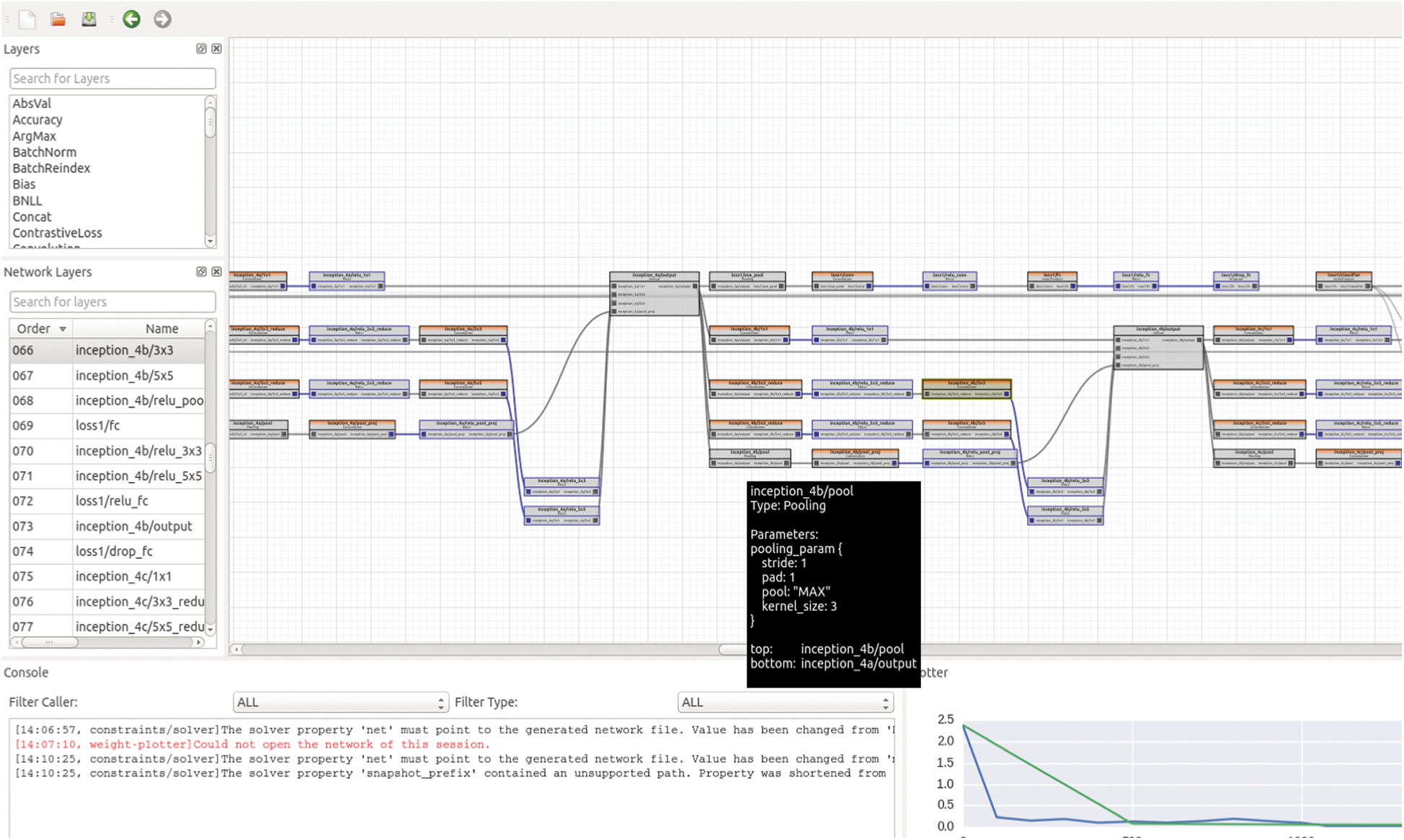Open the Filter Caller dropdown

coord(340,702)
